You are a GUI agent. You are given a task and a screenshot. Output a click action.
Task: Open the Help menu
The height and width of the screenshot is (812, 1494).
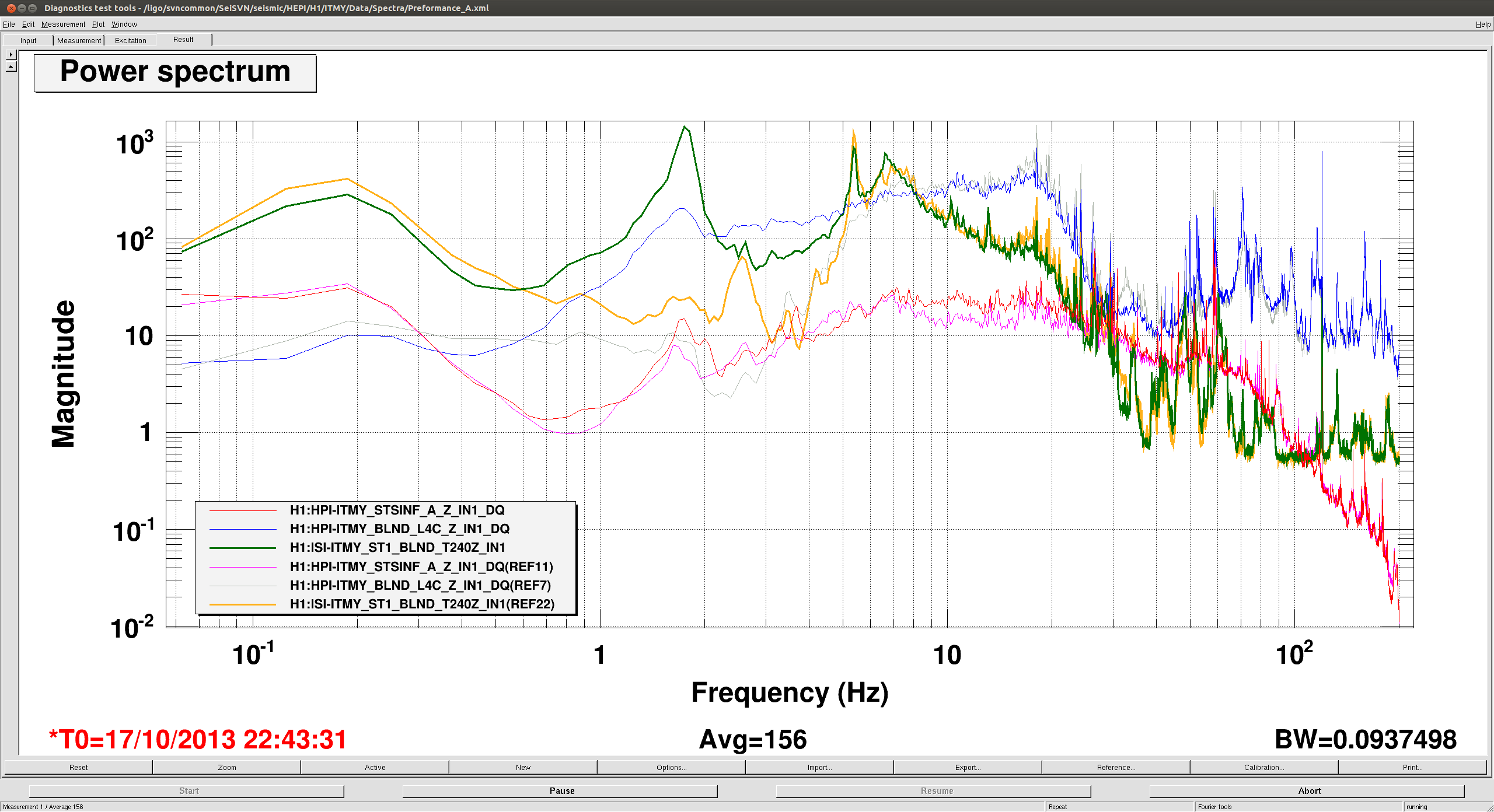click(x=1483, y=24)
